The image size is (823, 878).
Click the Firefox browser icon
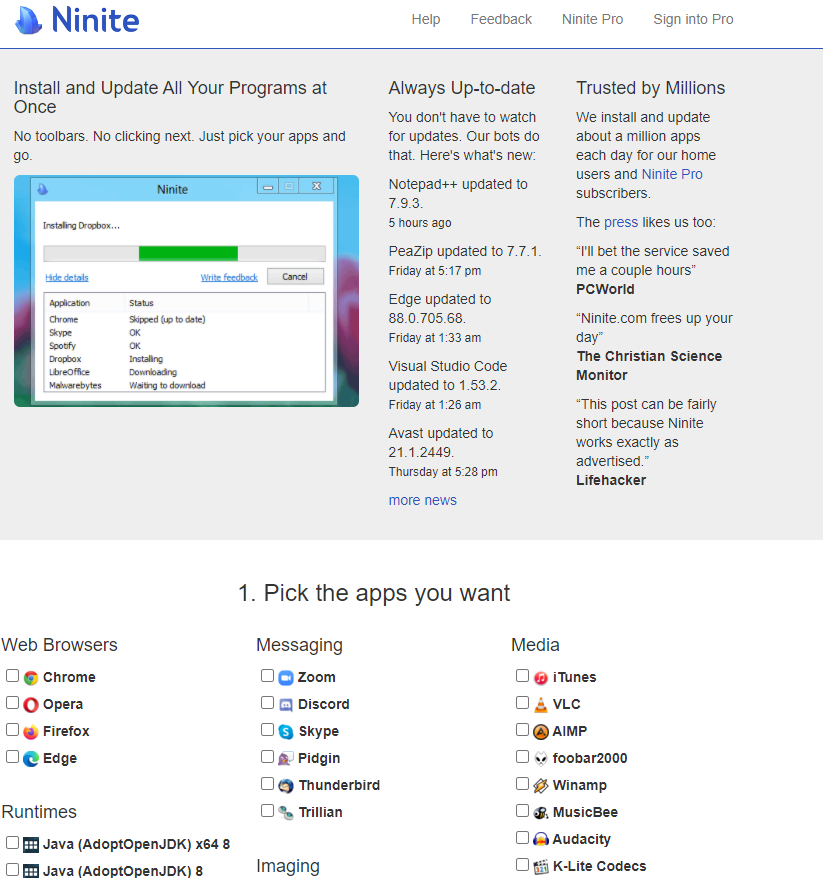pyautogui.click(x=31, y=731)
